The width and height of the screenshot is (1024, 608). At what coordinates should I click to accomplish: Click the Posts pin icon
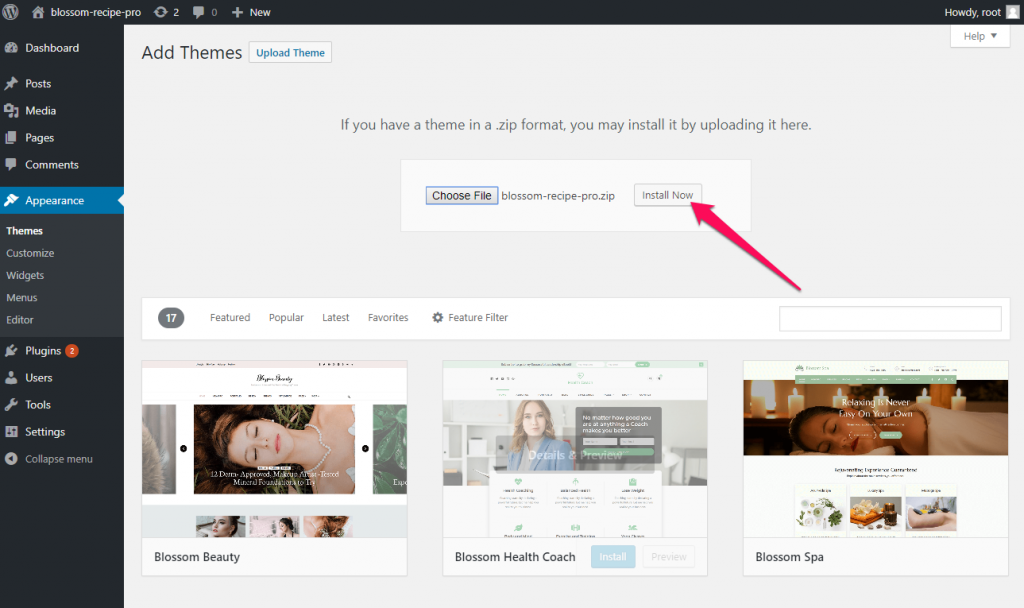pyautogui.click(x=11, y=84)
